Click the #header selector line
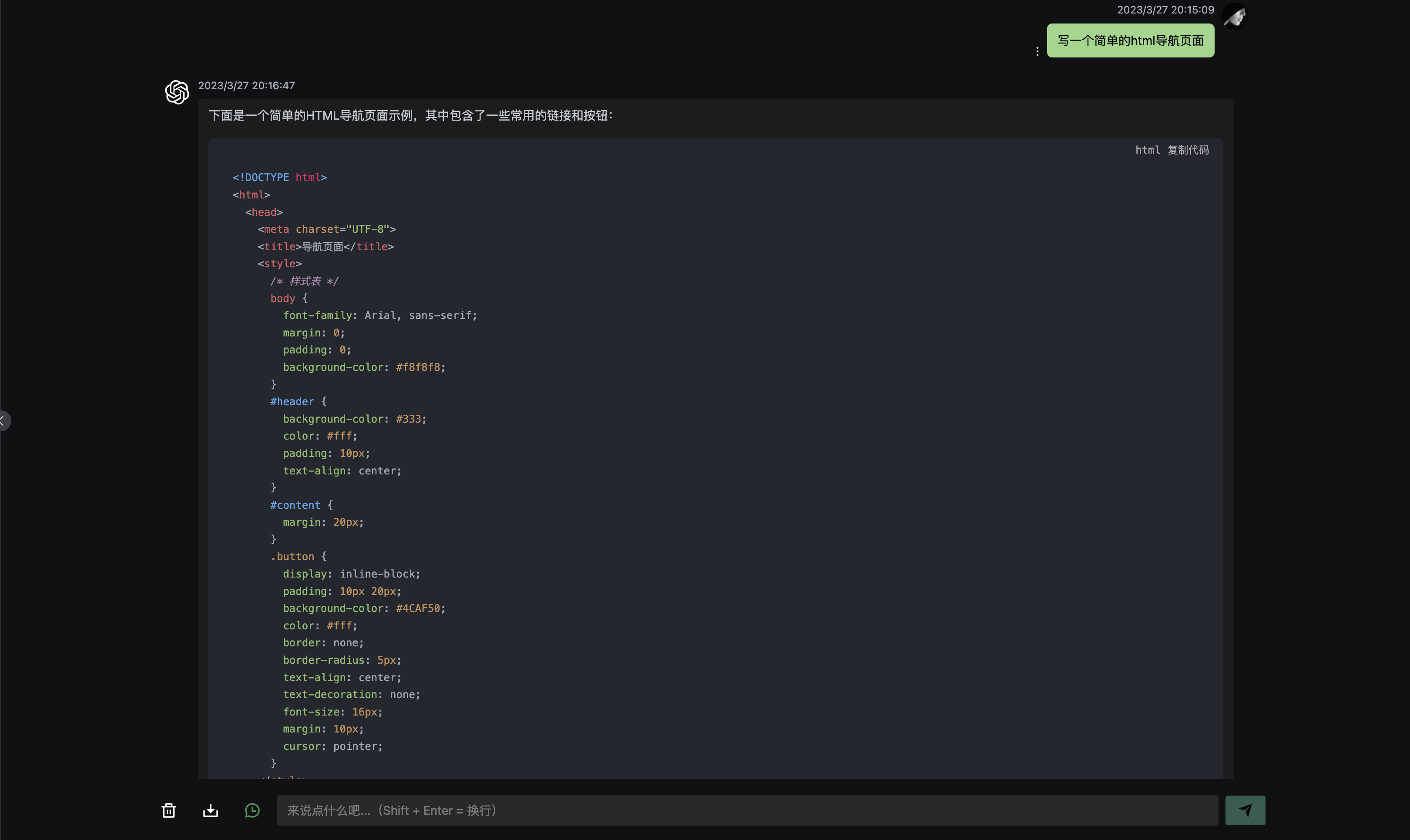This screenshot has width=1410, height=840. (x=298, y=401)
